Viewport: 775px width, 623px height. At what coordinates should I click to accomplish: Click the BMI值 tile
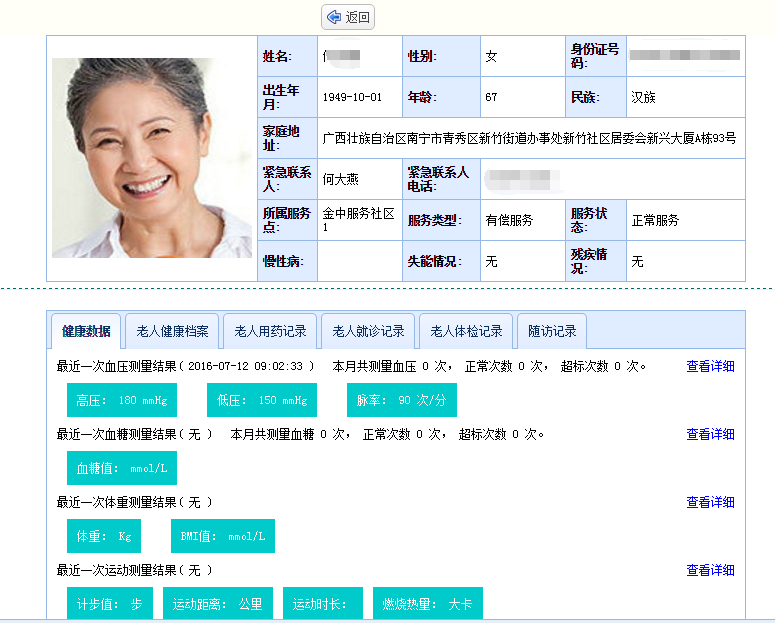point(223,536)
